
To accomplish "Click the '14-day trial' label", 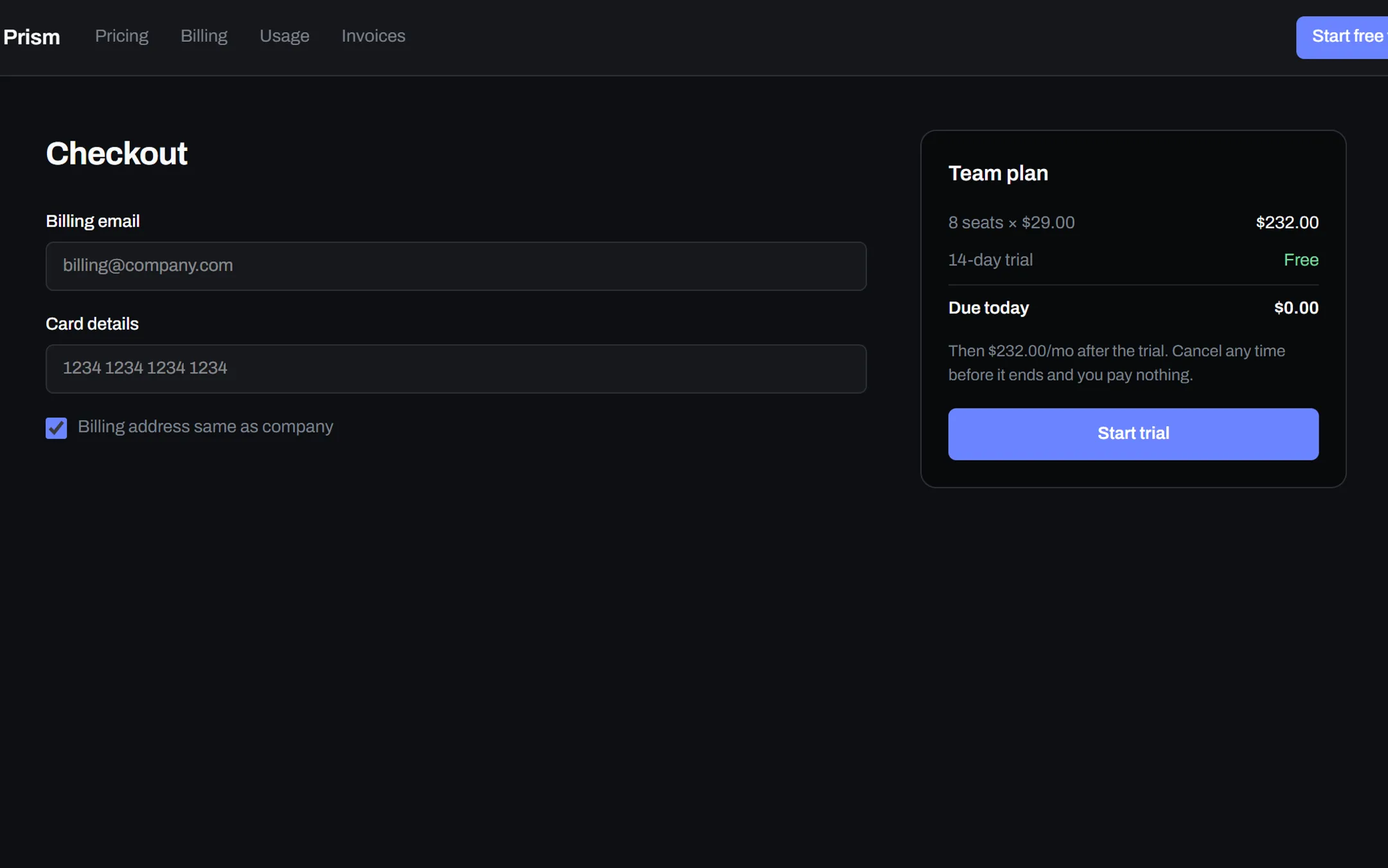I will tap(990, 260).
